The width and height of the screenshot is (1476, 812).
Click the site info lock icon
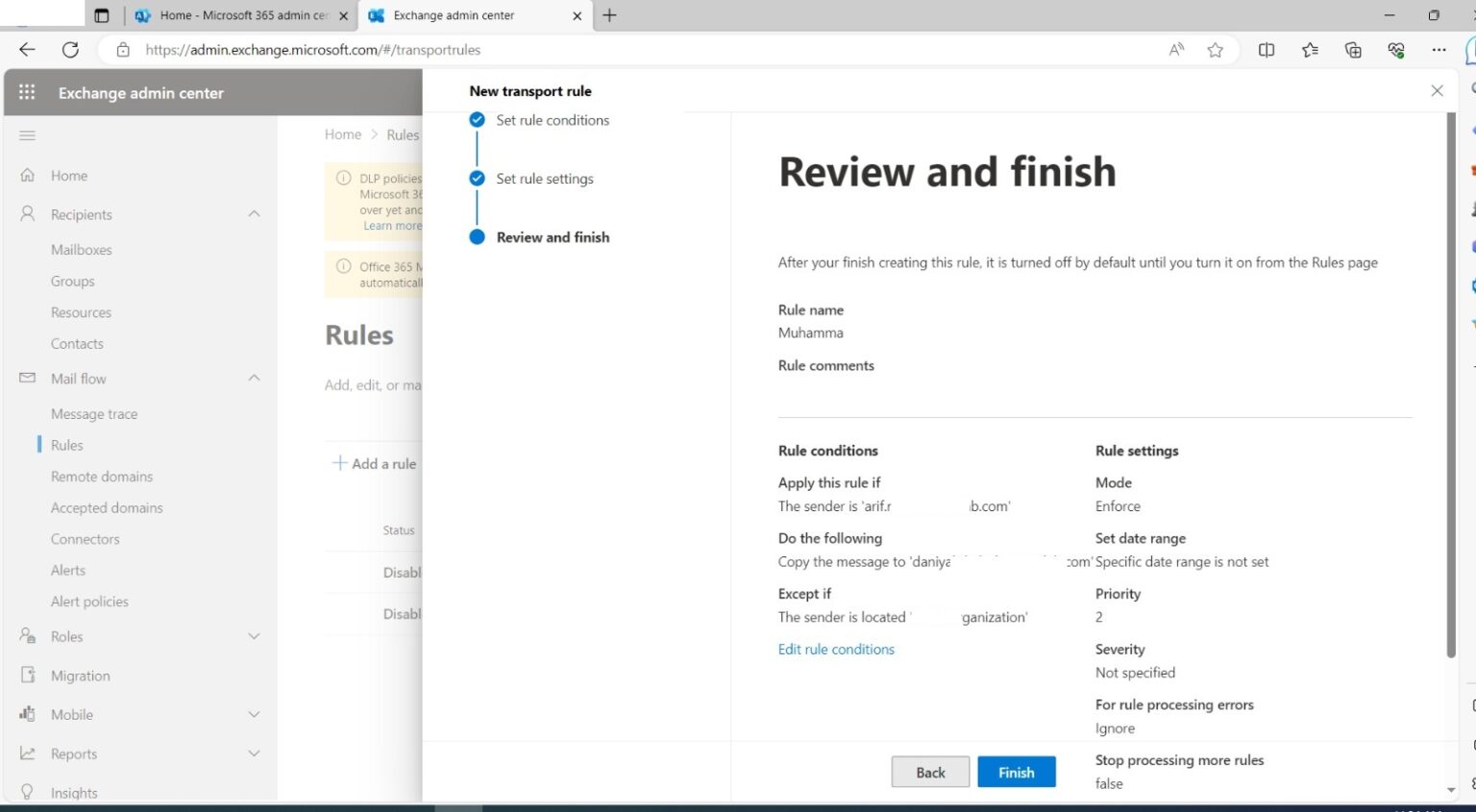point(123,49)
